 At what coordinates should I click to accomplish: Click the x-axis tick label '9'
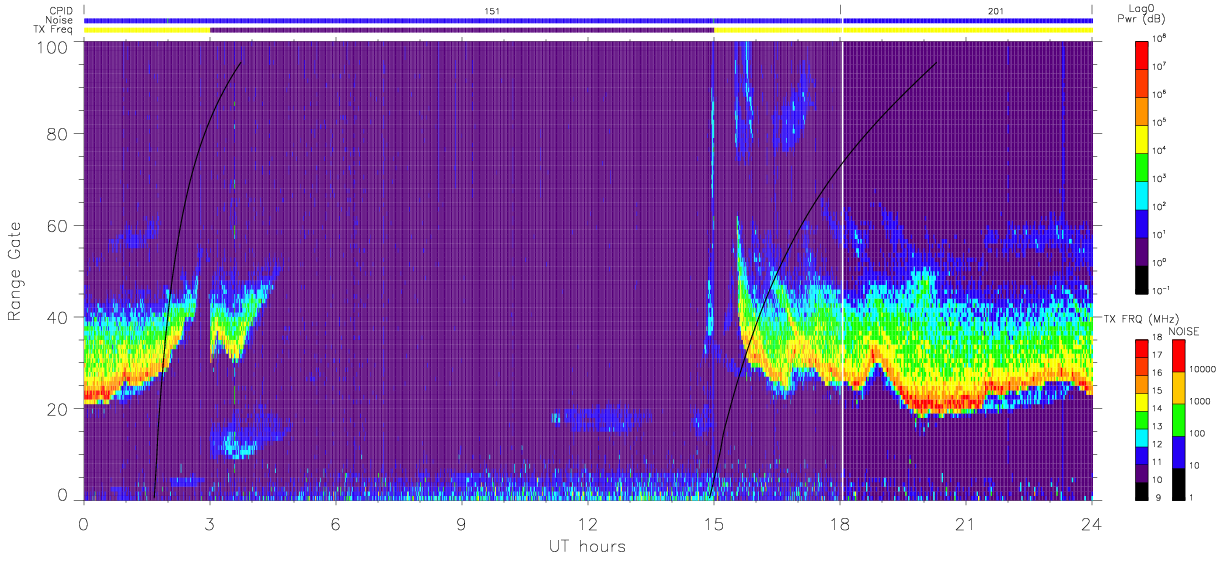coord(462,523)
